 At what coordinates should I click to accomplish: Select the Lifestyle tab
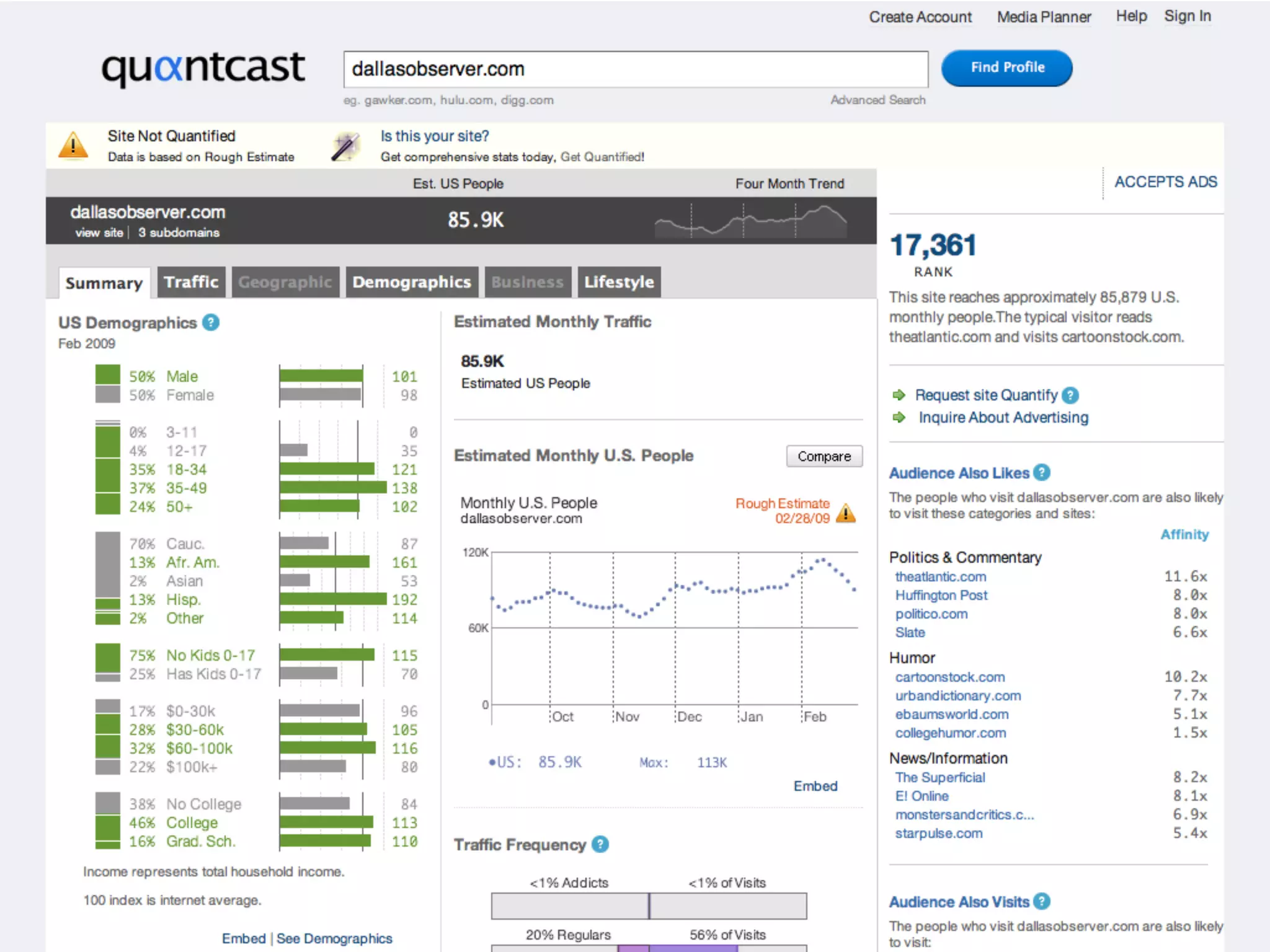tap(619, 283)
